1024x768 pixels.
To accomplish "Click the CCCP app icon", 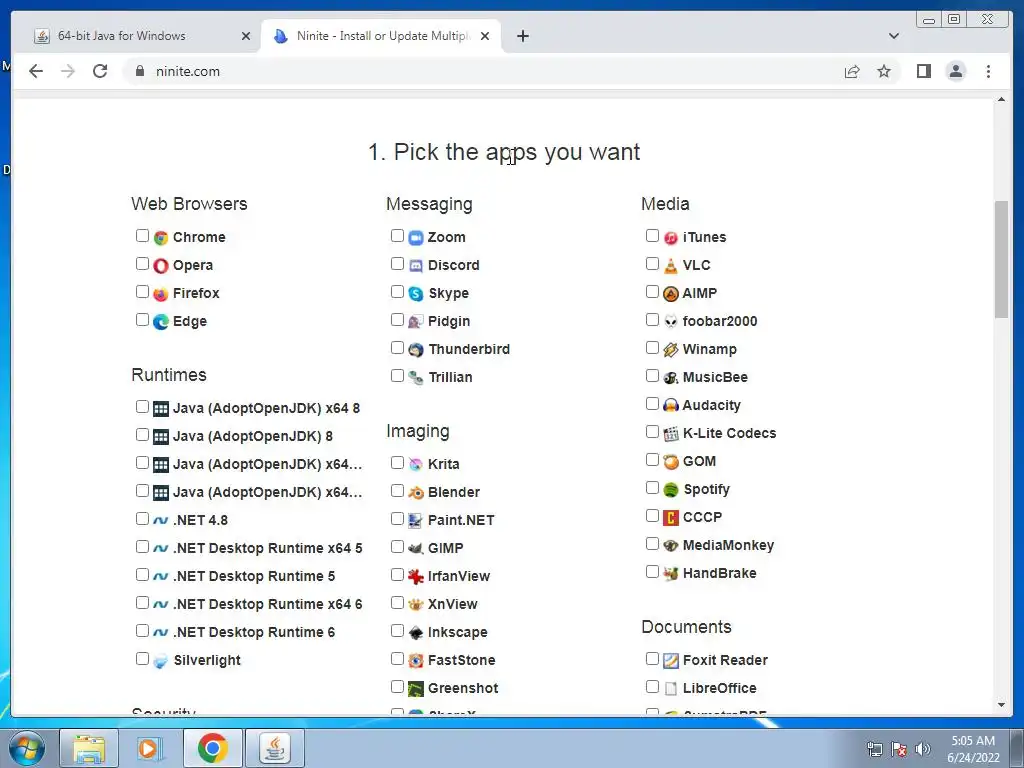I will click(x=671, y=518).
